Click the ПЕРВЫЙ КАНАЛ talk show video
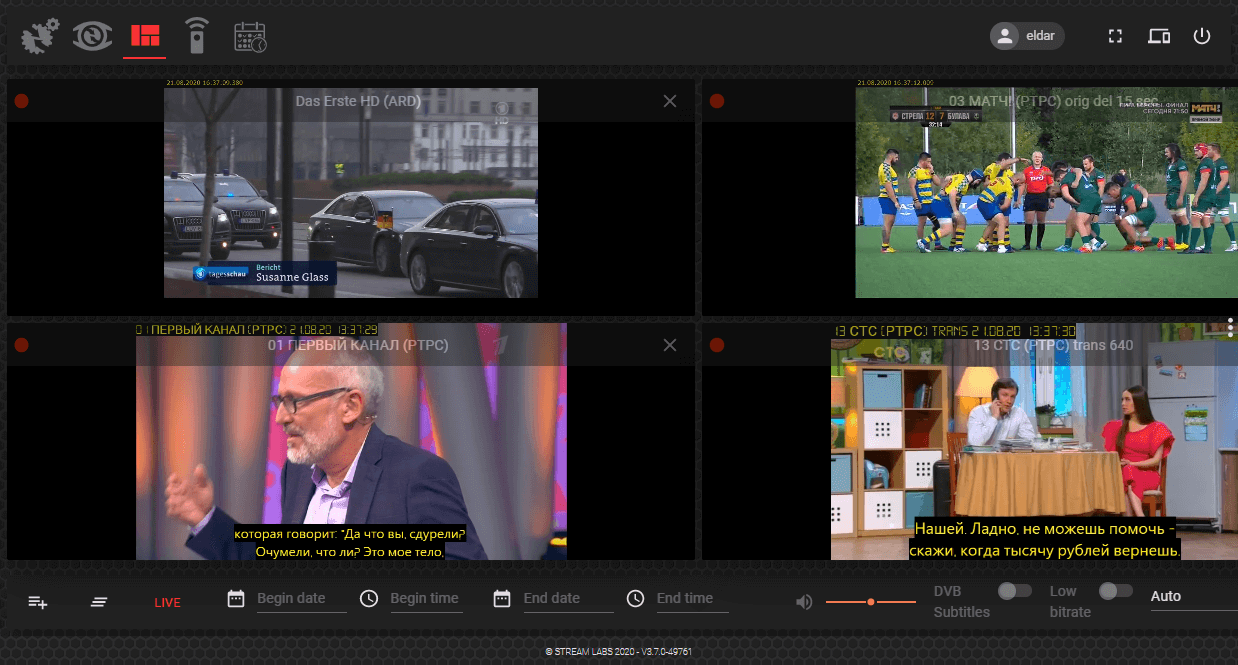The width and height of the screenshot is (1238, 665). pos(351,441)
